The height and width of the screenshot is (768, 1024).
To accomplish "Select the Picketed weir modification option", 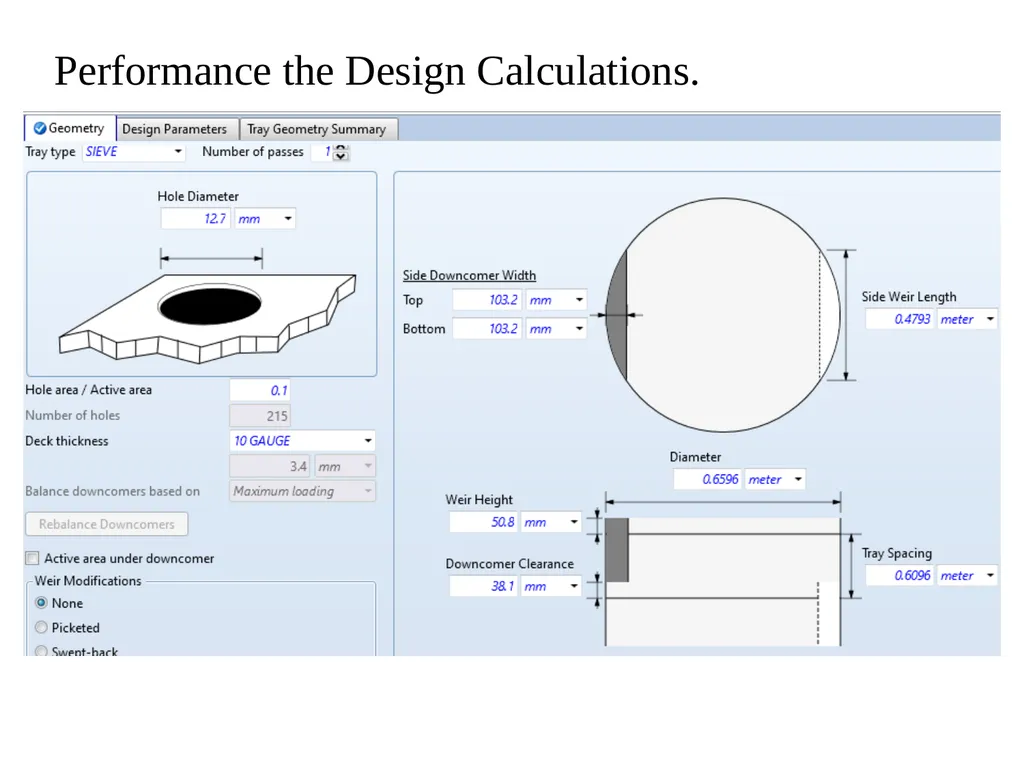I will point(41,628).
